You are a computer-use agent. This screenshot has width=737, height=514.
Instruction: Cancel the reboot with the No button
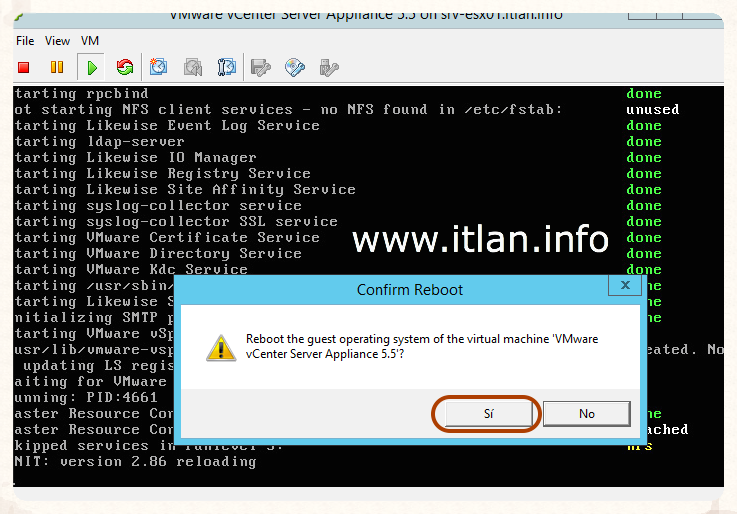[x=587, y=413]
